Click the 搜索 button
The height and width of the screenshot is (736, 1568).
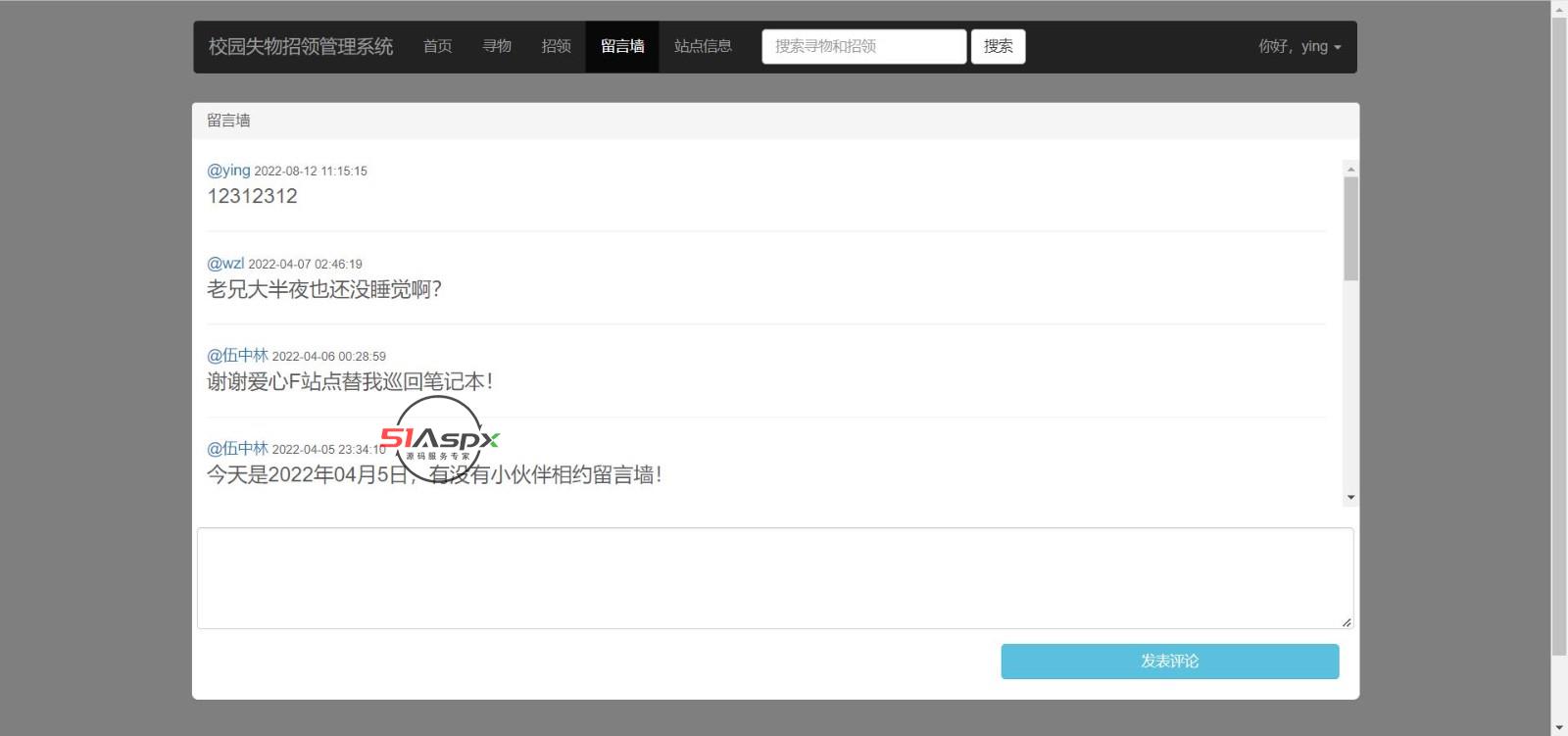click(998, 46)
